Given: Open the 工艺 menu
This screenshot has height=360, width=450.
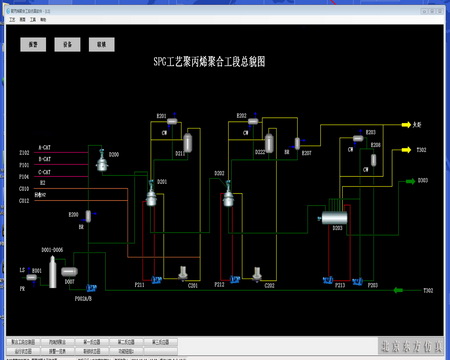Looking at the screenshot, I should click(x=12, y=20).
